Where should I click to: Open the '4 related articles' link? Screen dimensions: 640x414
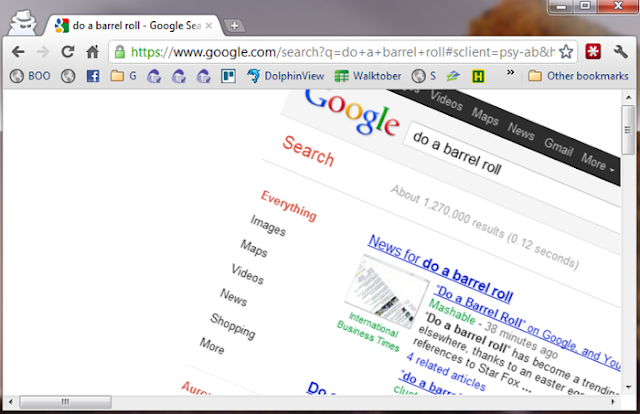[446, 372]
